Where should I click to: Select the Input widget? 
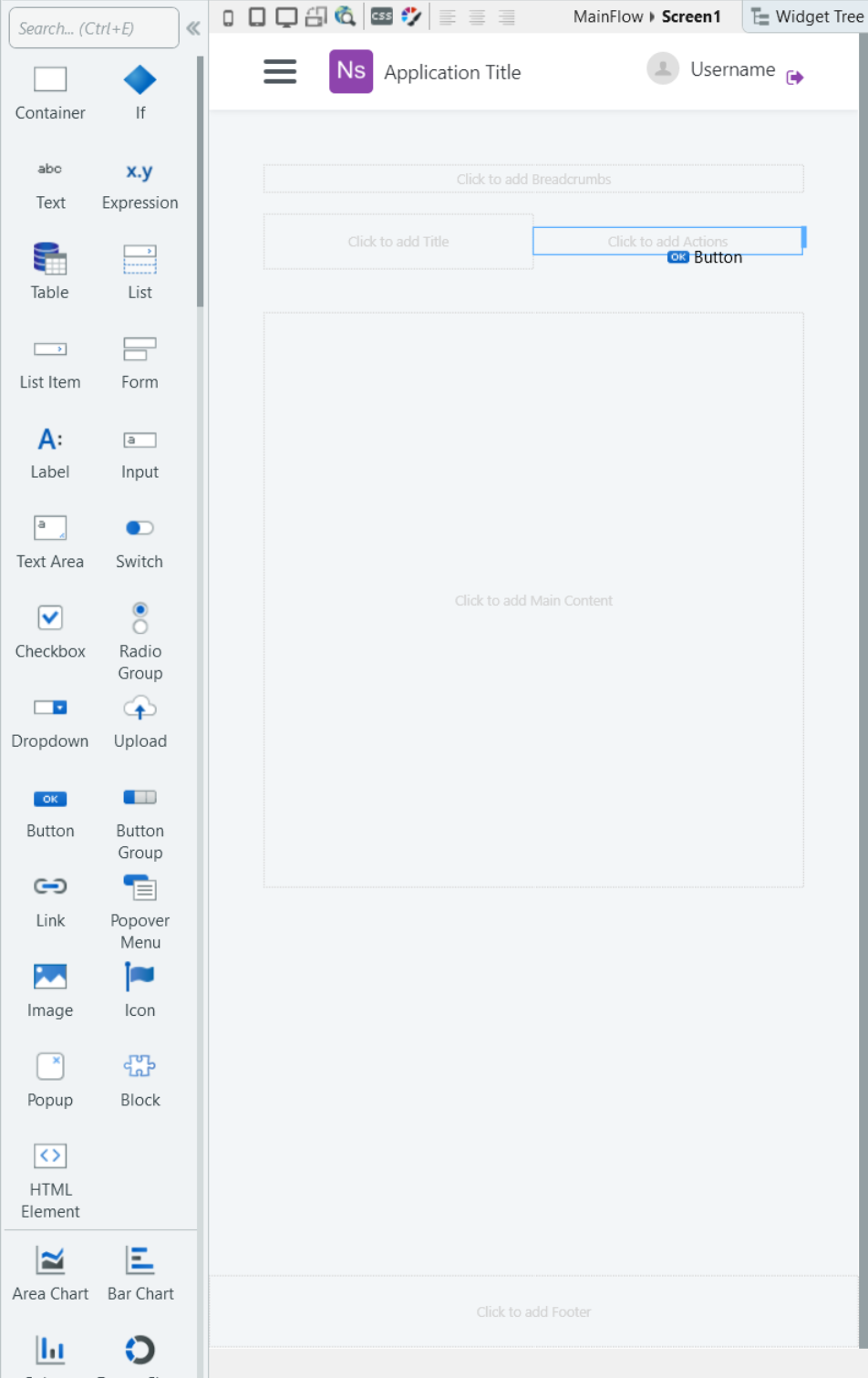coord(139,453)
